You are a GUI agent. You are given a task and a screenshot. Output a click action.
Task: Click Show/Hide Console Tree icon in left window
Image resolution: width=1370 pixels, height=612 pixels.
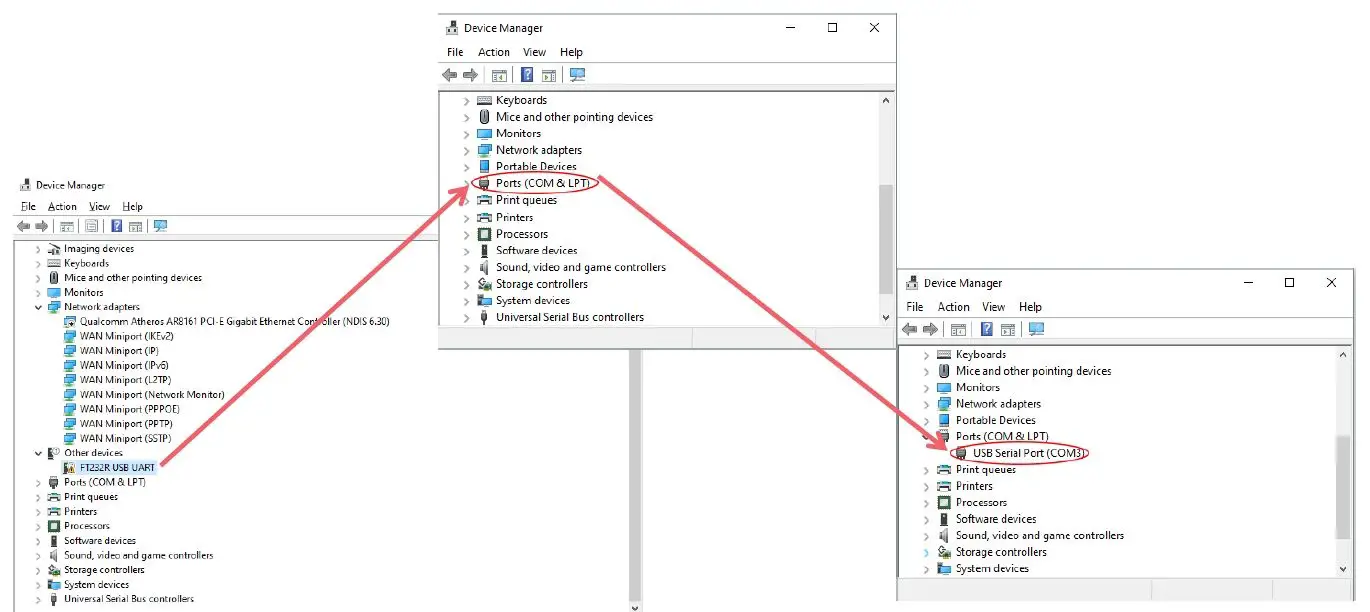pos(67,226)
